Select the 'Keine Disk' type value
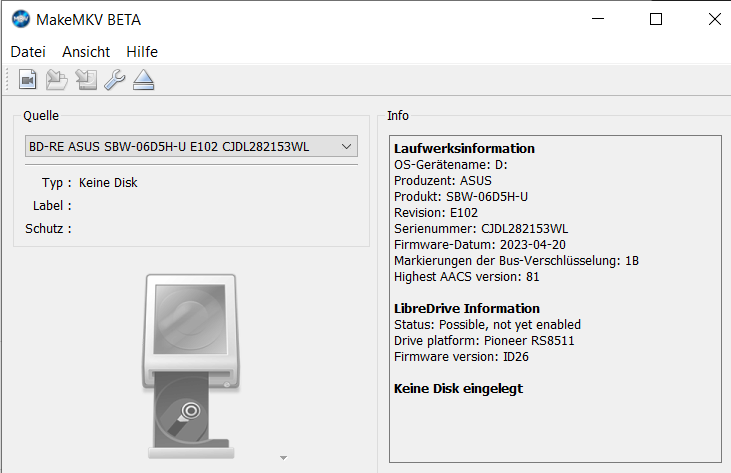The height and width of the screenshot is (473, 731). pyautogui.click(x=108, y=183)
